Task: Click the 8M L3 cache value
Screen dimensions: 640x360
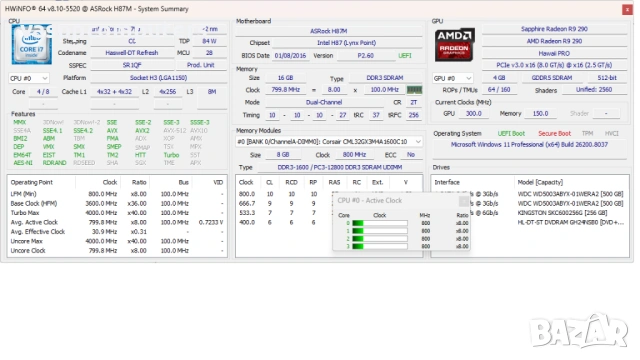Action: (x=212, y=92)
